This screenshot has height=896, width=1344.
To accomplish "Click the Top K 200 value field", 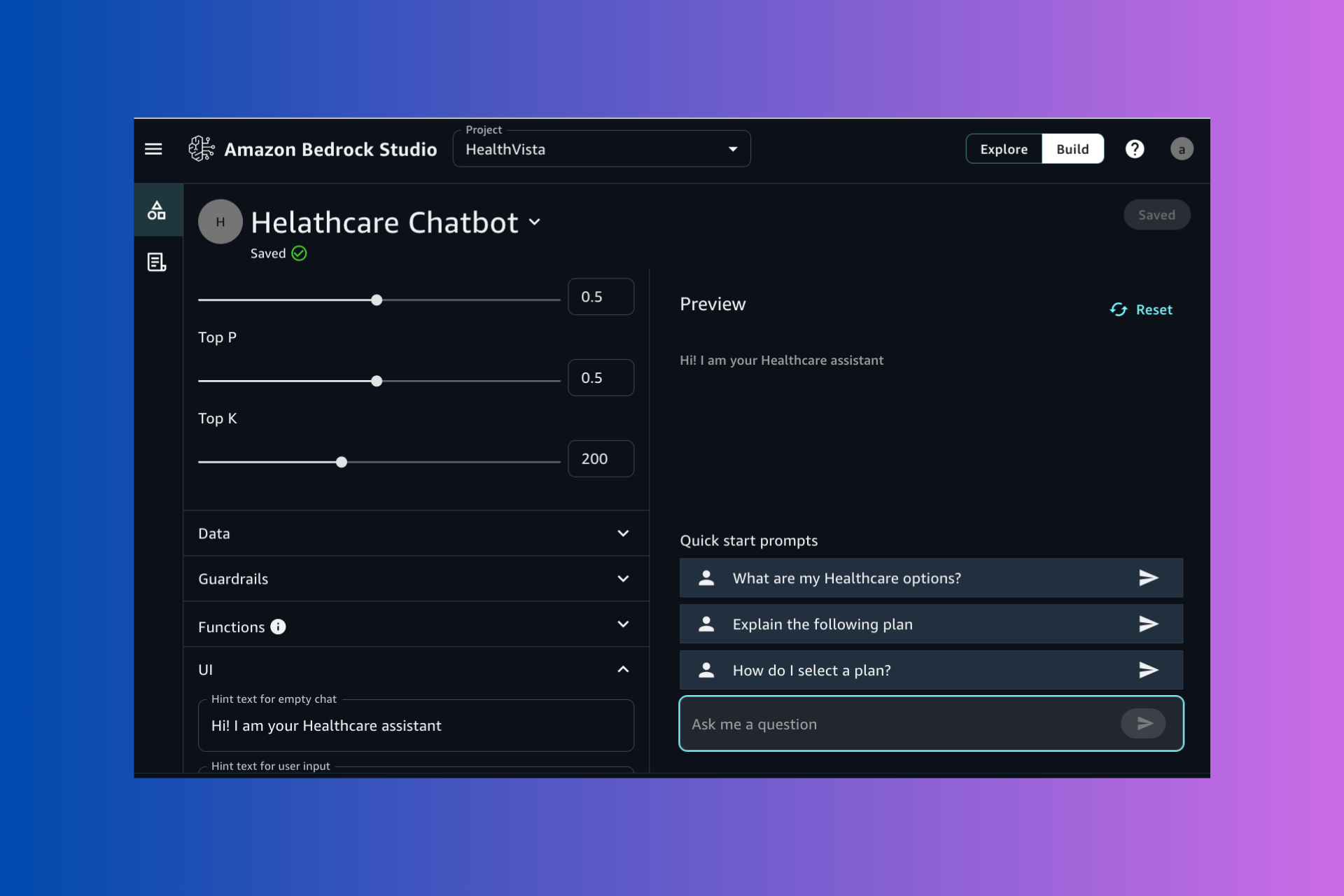I will click(x=601, y=458).
